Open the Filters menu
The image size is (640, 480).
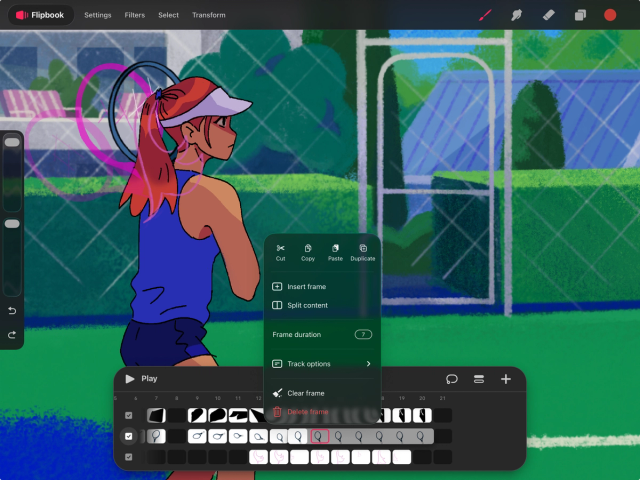point(135,15)
